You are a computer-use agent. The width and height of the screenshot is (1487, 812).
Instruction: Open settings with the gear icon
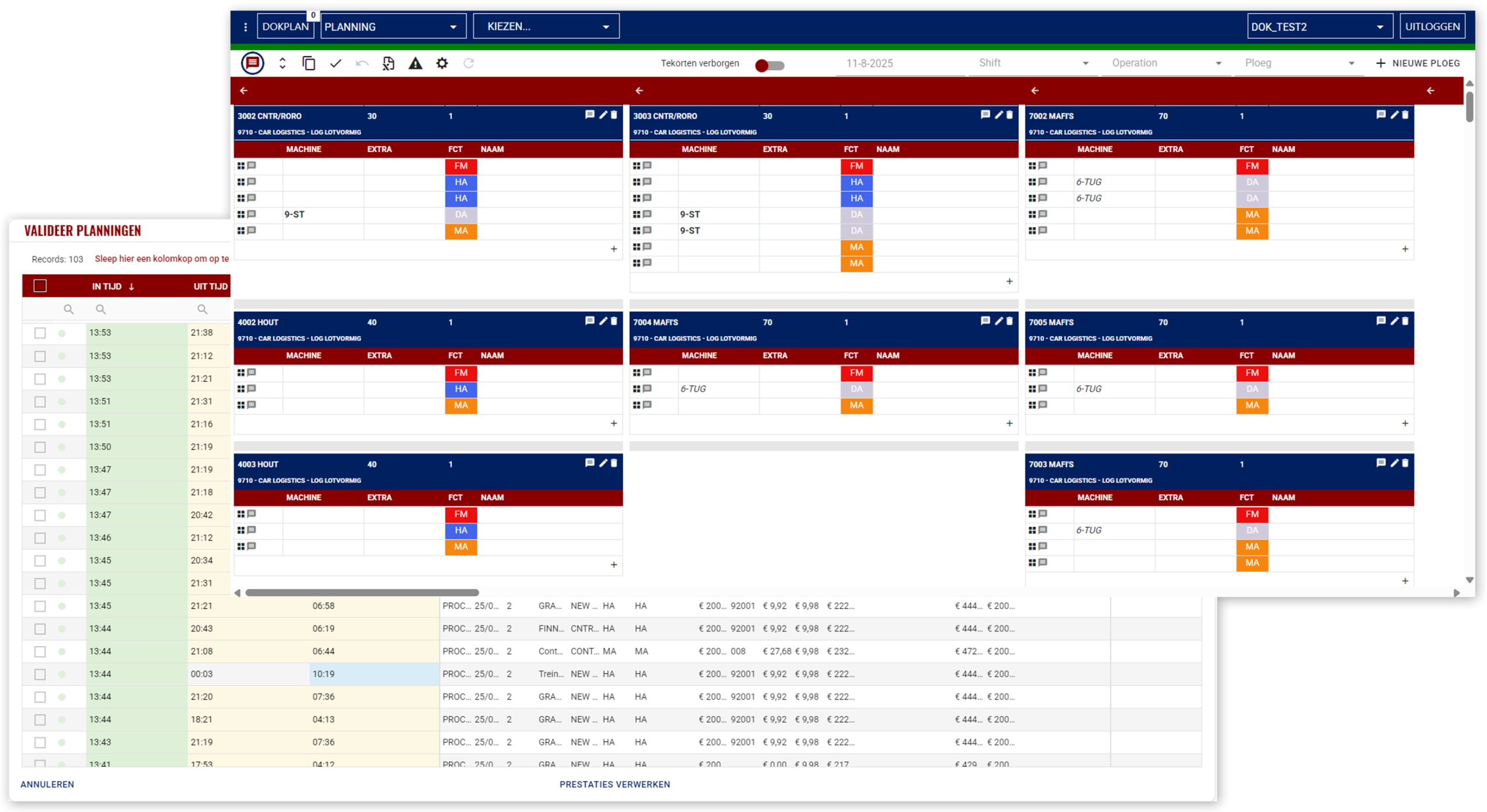(442, 63)
